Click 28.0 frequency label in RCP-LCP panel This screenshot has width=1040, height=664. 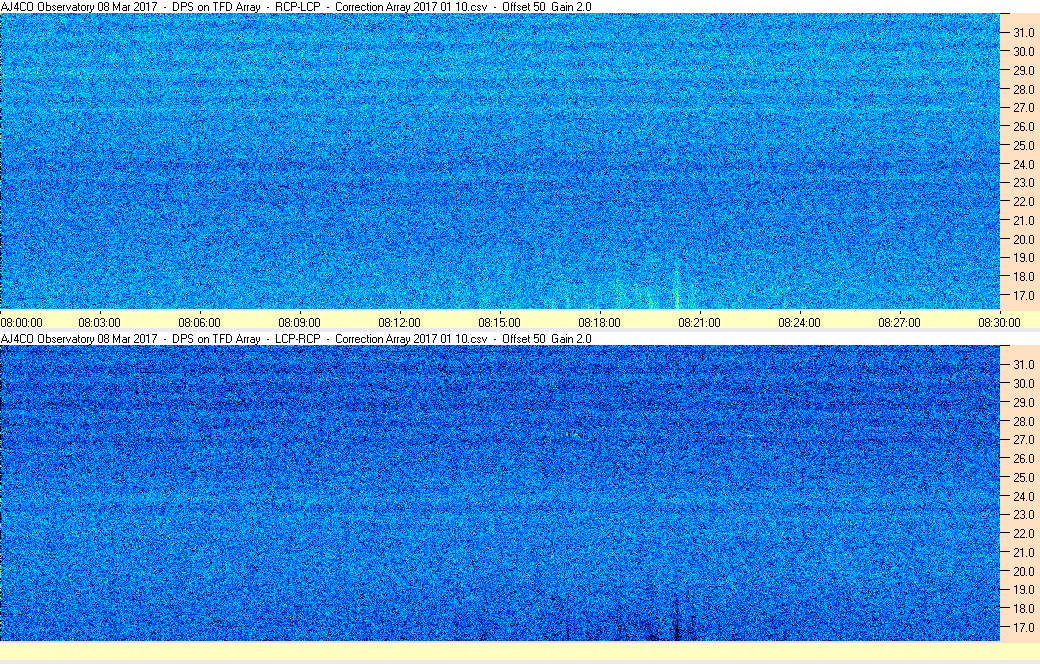tap(1023, 90)
